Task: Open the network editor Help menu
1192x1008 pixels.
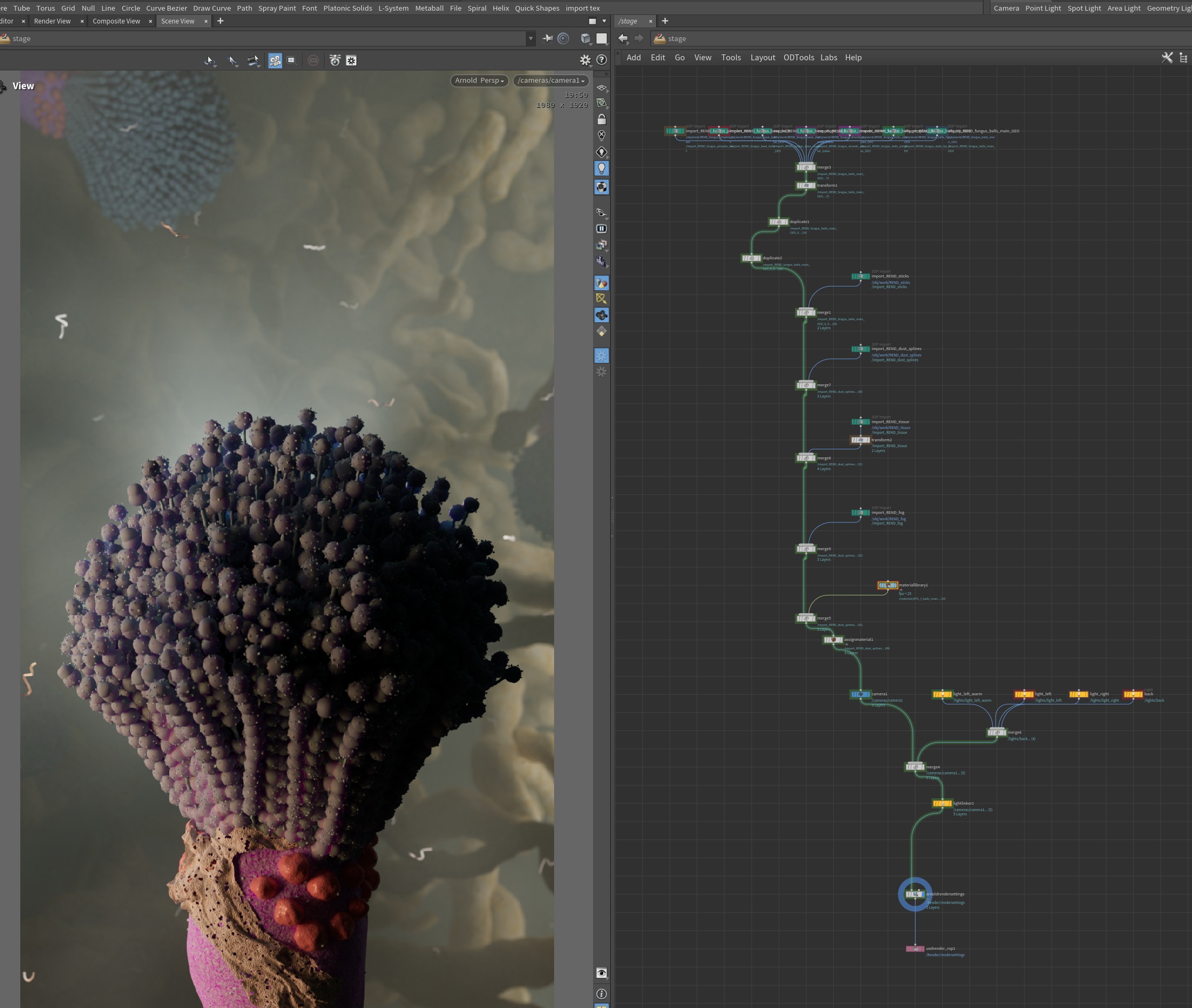Action: tap(853, 58)
